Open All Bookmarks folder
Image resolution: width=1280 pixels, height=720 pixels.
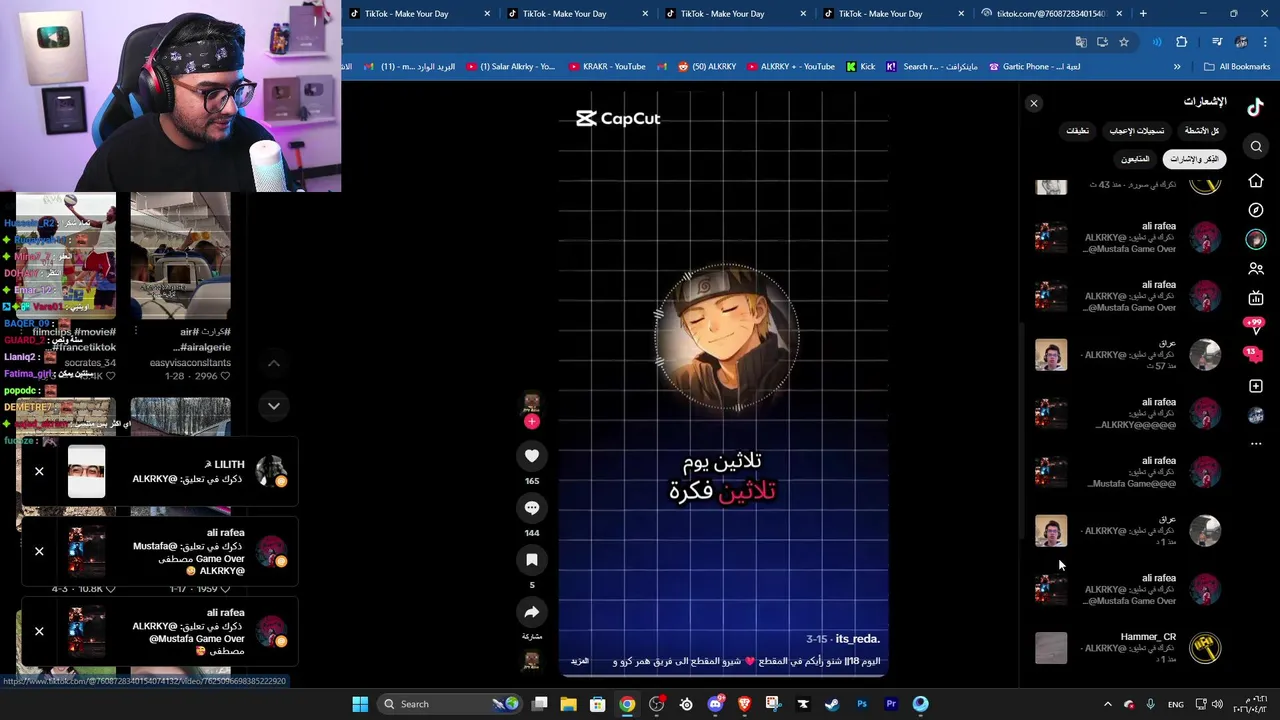1238,67
